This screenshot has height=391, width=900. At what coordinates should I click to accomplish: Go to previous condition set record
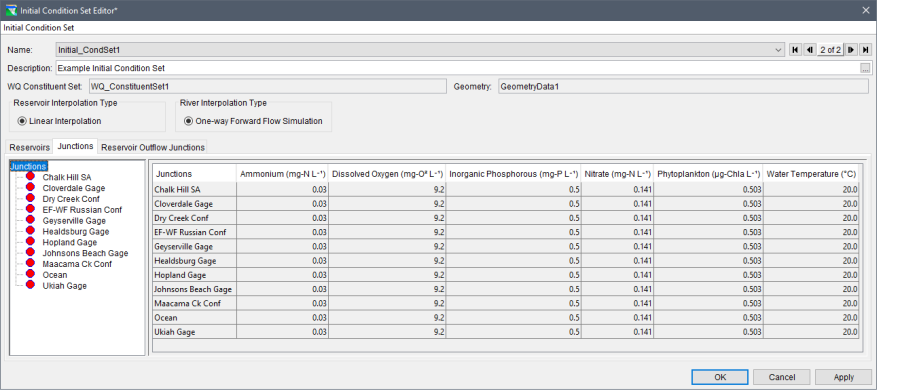click(809, 50)
